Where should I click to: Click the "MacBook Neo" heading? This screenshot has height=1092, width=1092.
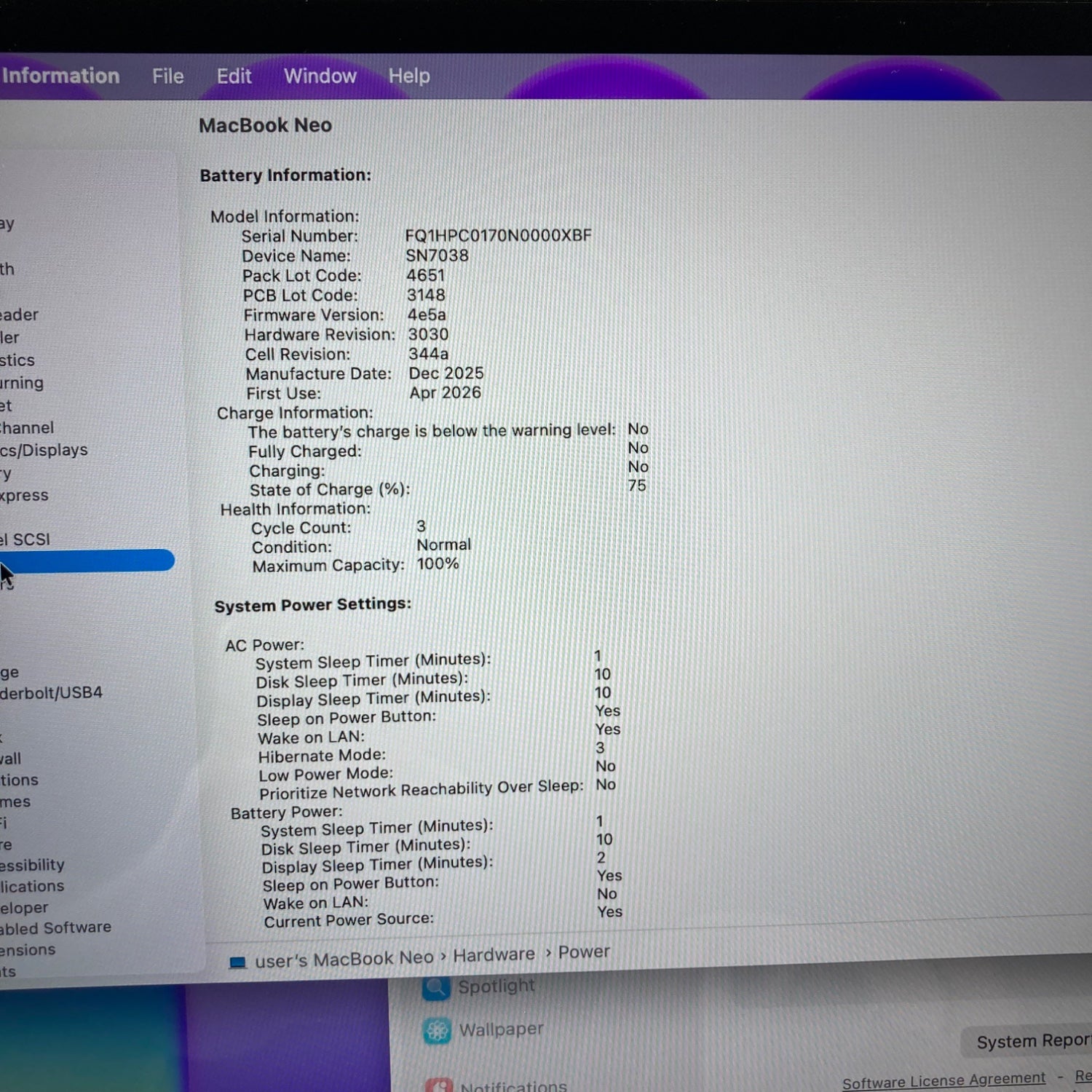coord(265,125)
